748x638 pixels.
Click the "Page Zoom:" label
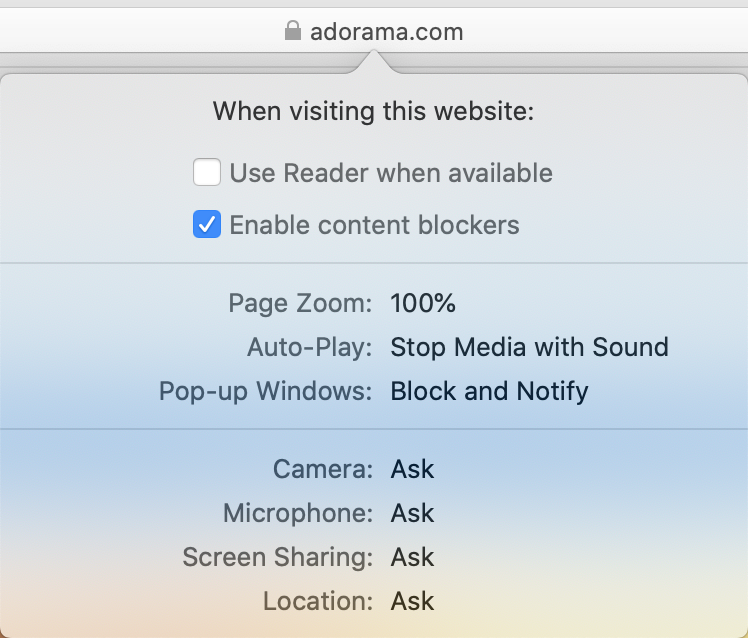300,303
